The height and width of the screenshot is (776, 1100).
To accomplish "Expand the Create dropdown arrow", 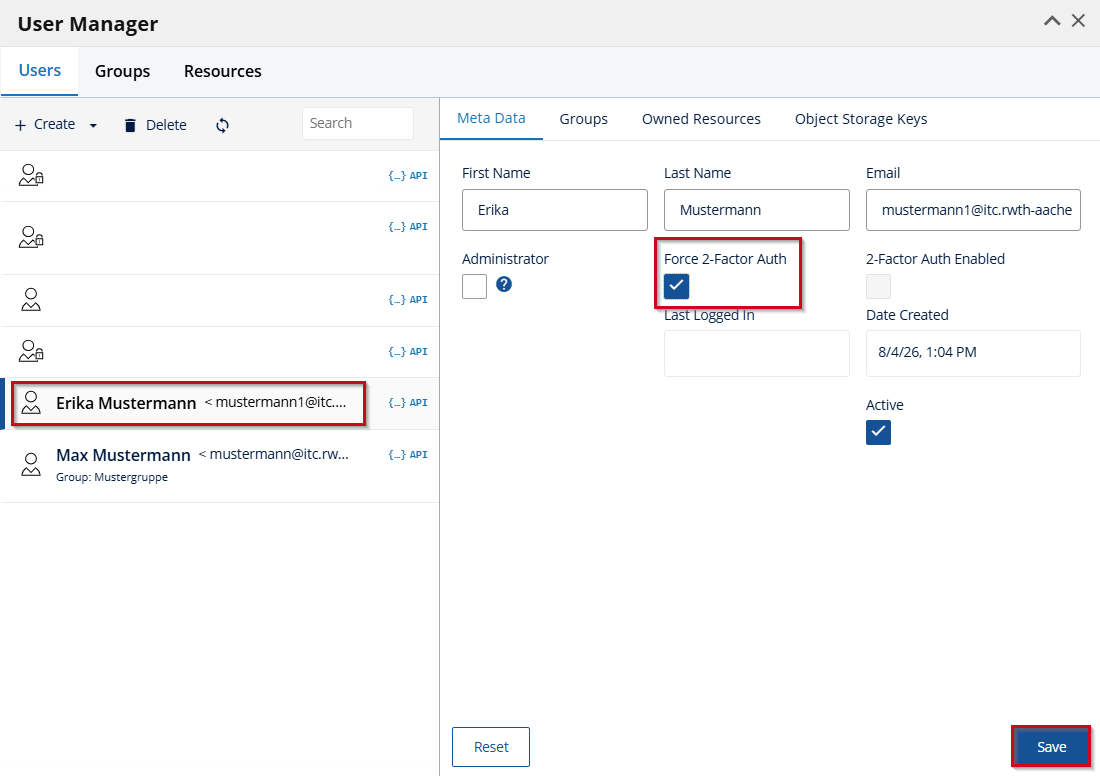I will point(93,126).
